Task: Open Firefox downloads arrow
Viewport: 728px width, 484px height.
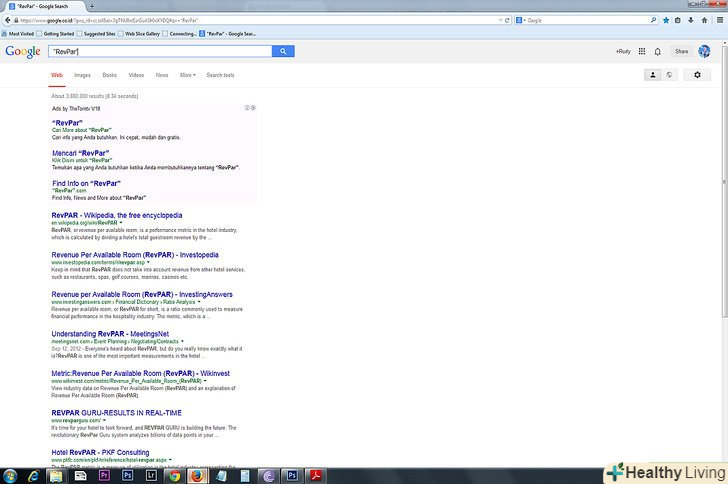Action: click(x=691, y=20)
